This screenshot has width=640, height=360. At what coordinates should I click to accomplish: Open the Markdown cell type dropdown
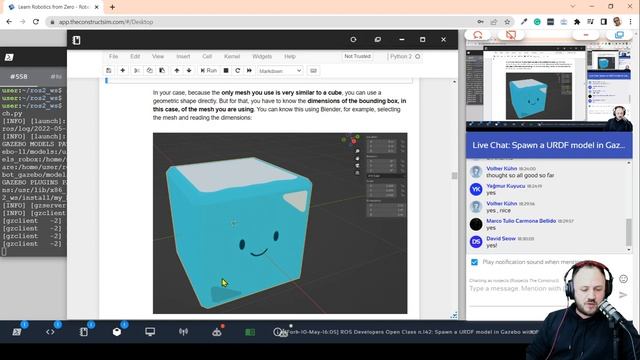(280, 71)
